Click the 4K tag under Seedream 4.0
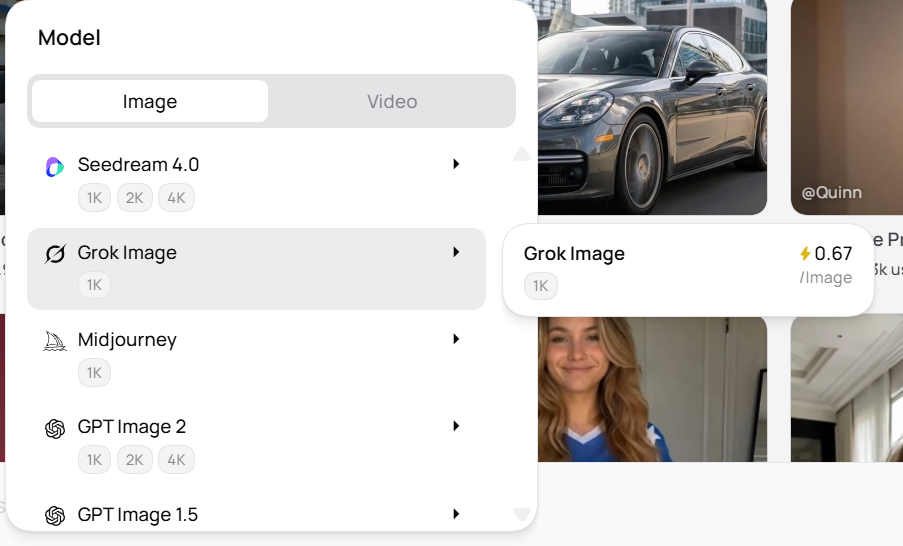Viewport: 903px width, 546px height. pyautogui.click(x=176, y=198)
